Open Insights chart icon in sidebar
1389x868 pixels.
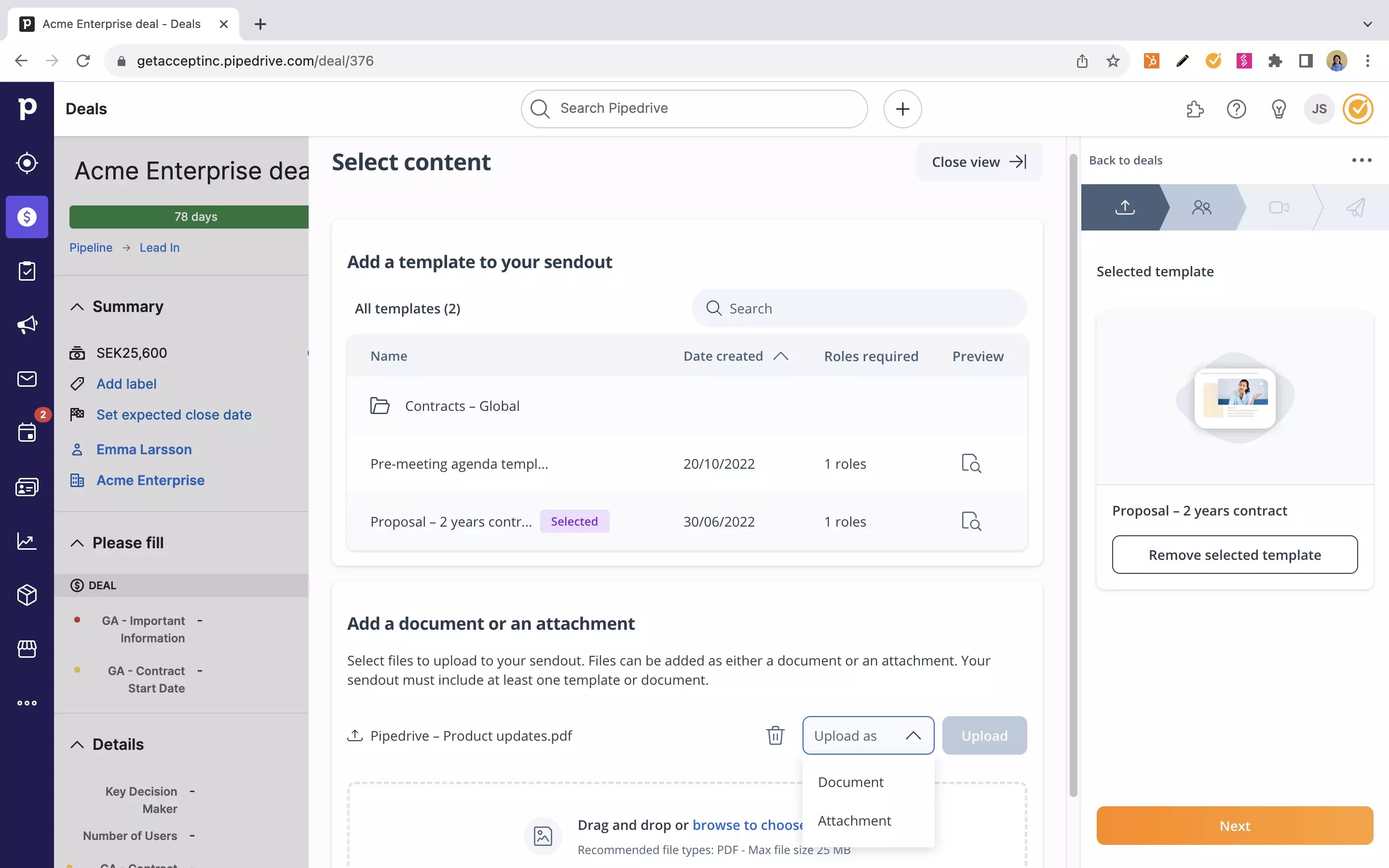click(27, 541)
